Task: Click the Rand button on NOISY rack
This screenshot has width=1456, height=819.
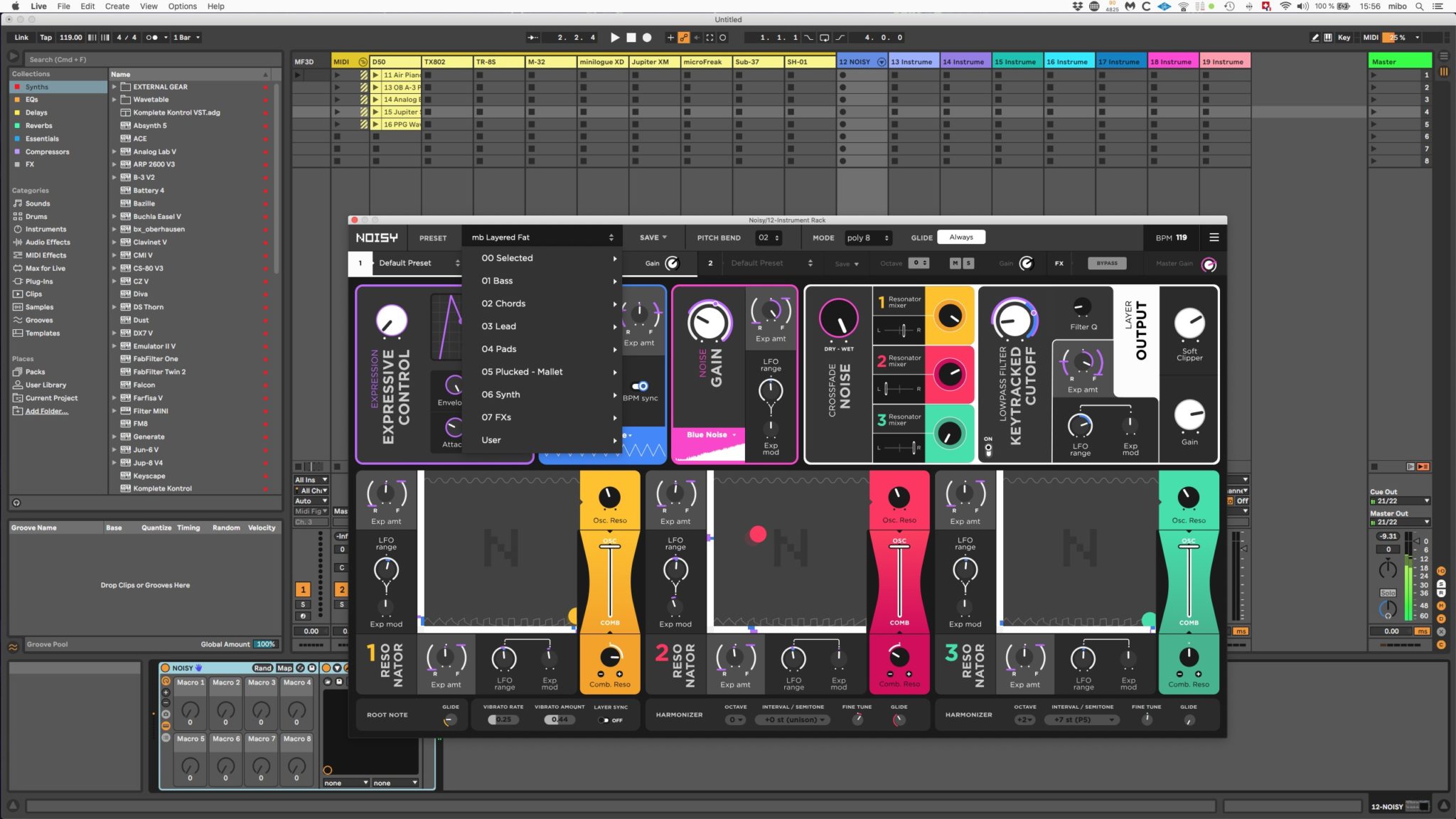Action: point(262,668)
